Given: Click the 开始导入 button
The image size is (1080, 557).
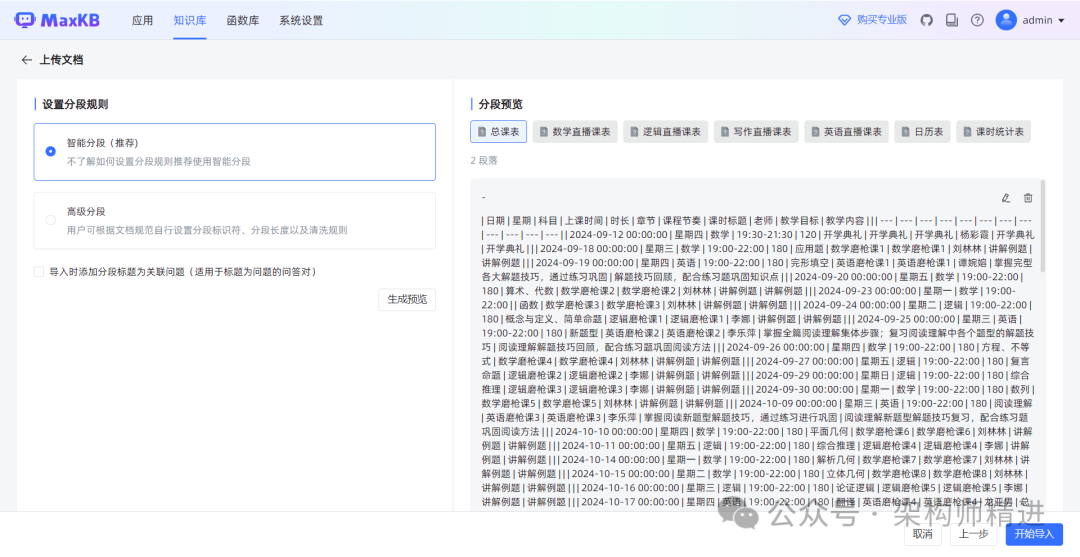Looking at the screenshot, I should click(x=1034, y=534).
